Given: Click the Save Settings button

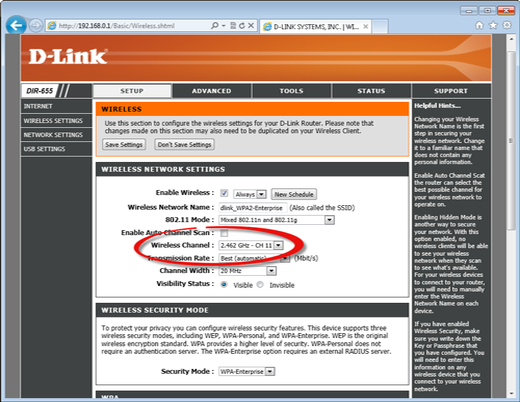Looking at the screenshot, I should pos(124,145).
